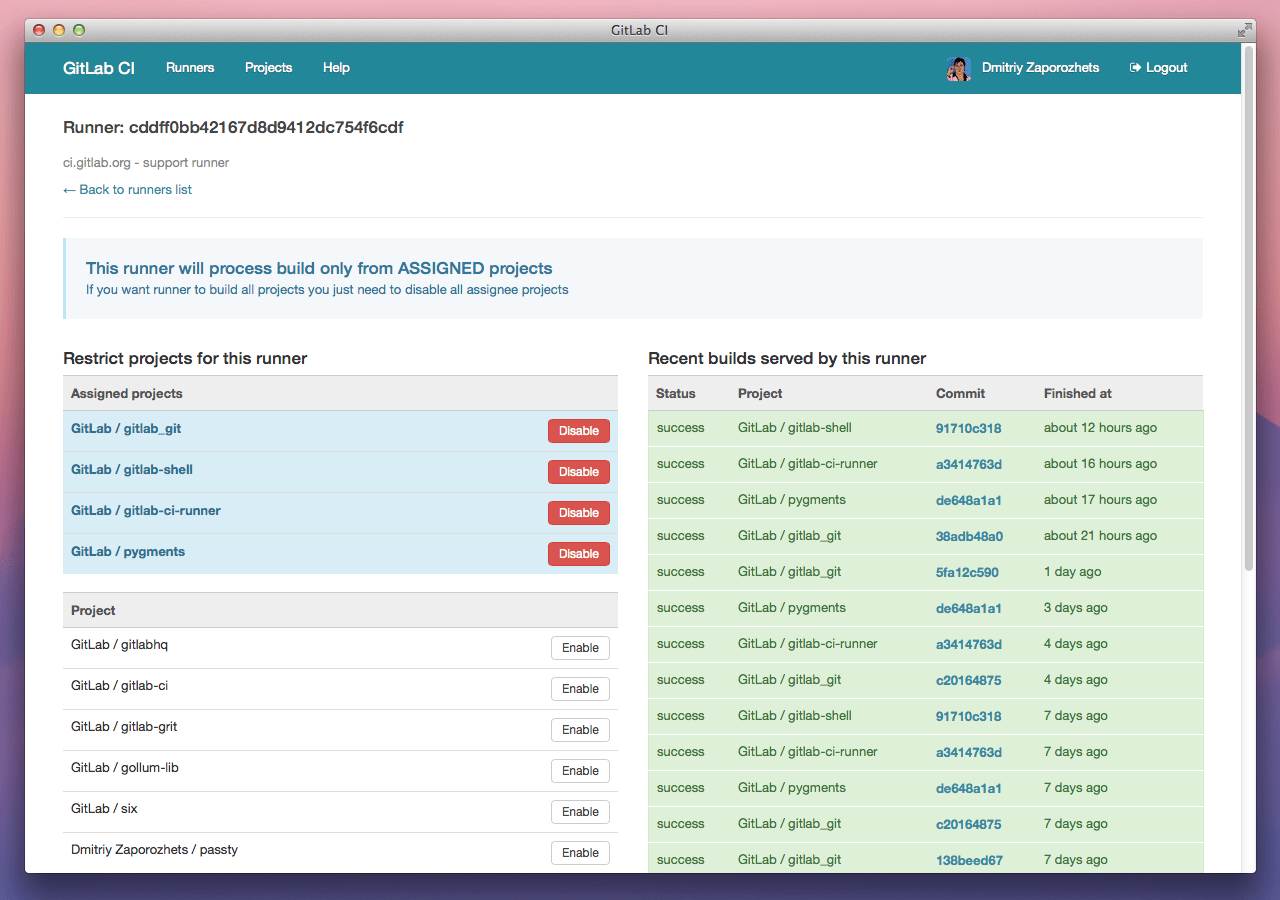This screenshot has width=1280, height=900.
Task: Disable the GitLab / pygments assigned project
Action: click(578, 553)
